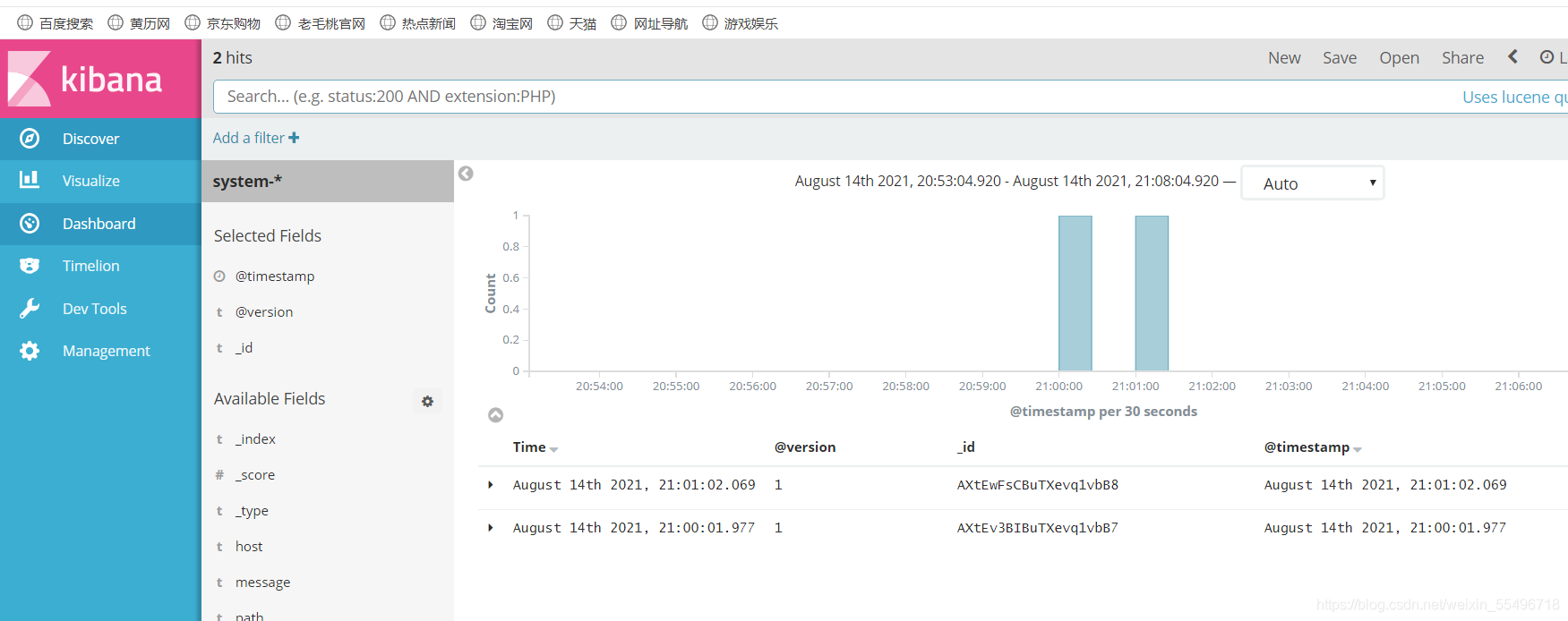The image size is (1568, 621).
Task: Open Discover compass icon
Action: pyautogui.click(x=30, y=139)
